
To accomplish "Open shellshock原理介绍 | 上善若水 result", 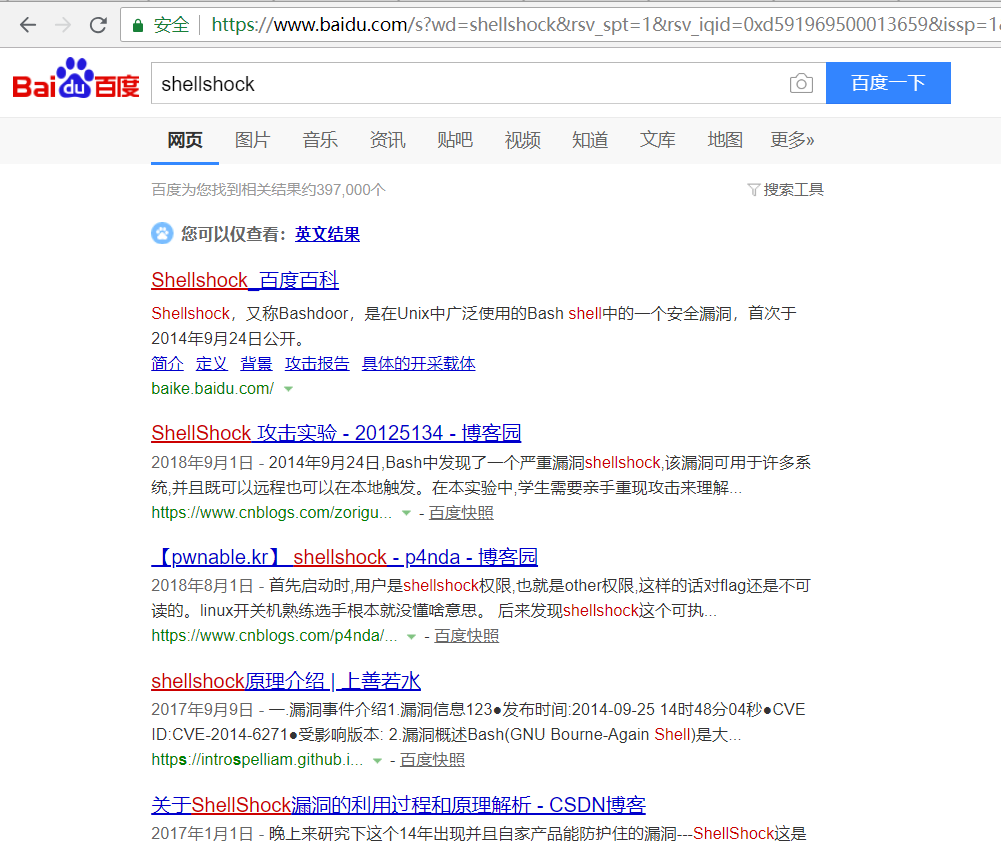I will [286, 681].
